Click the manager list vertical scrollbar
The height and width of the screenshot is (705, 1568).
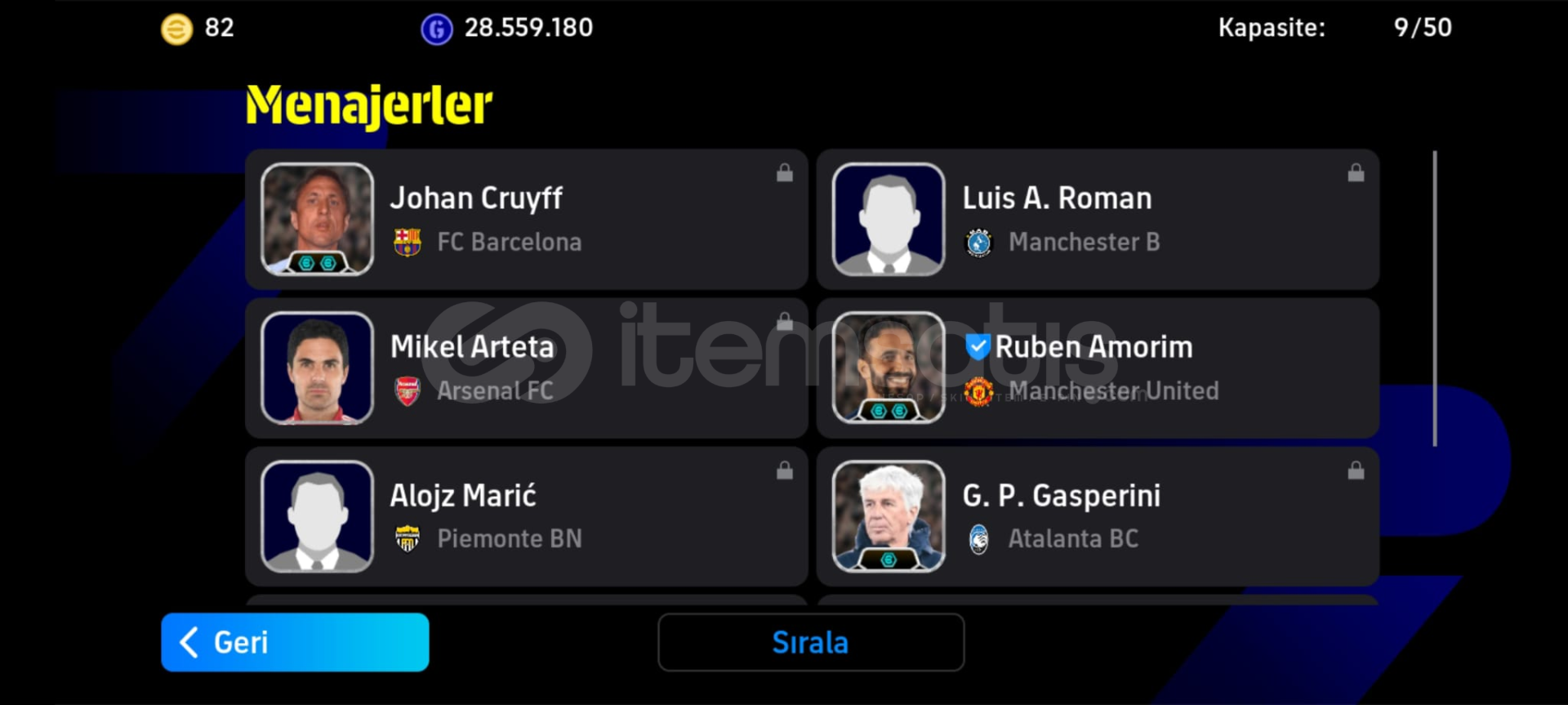[1435, 299]
